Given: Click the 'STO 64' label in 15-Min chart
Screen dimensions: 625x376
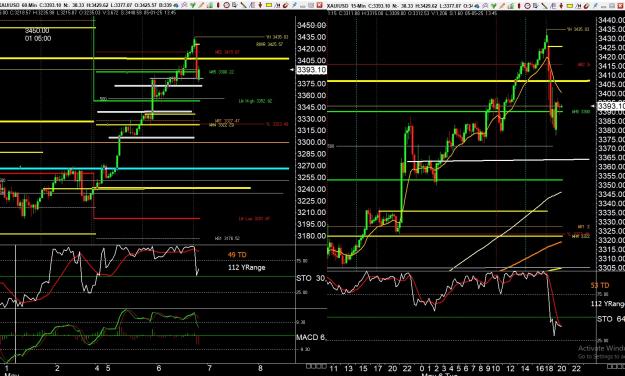Looking at the screenshot, I should pos(611,319).
